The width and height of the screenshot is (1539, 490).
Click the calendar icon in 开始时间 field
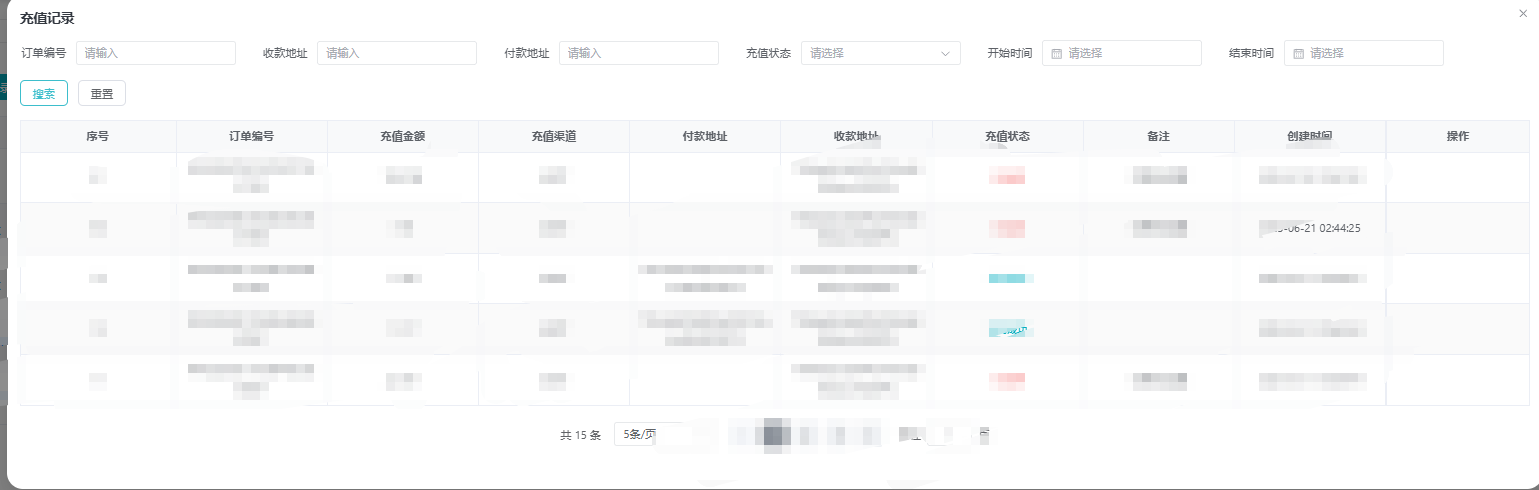coord(1056,54)
